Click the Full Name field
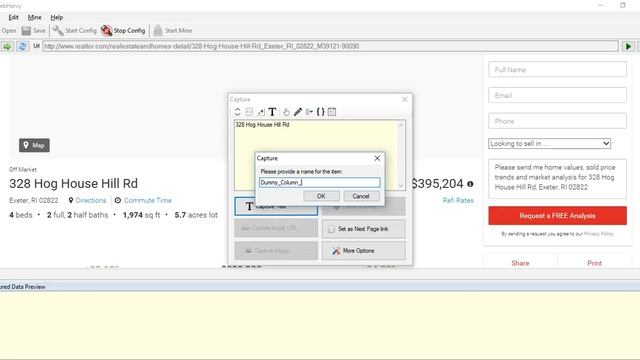 [x=557, y=69]
